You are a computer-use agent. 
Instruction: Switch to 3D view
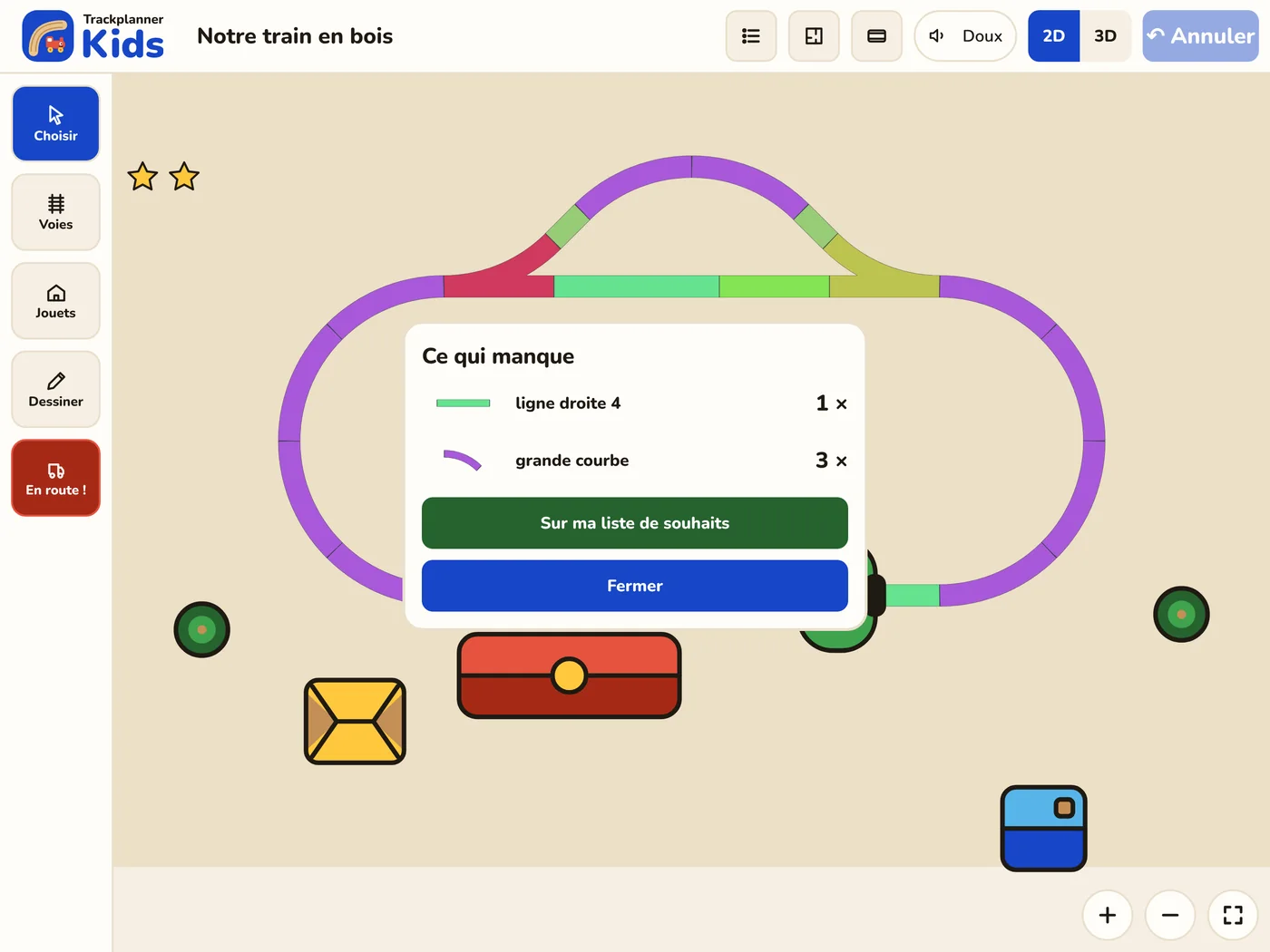tap(1105, 36)
